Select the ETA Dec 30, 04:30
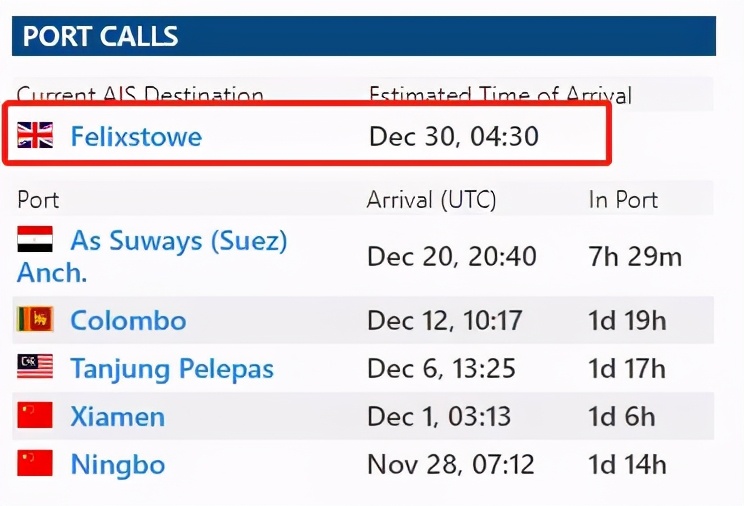The height and width of the screenshot is (506, 744). point(454,137)
